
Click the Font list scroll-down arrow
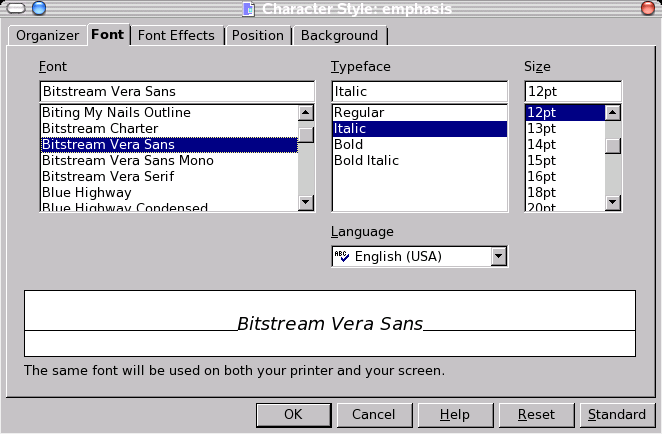306,204
